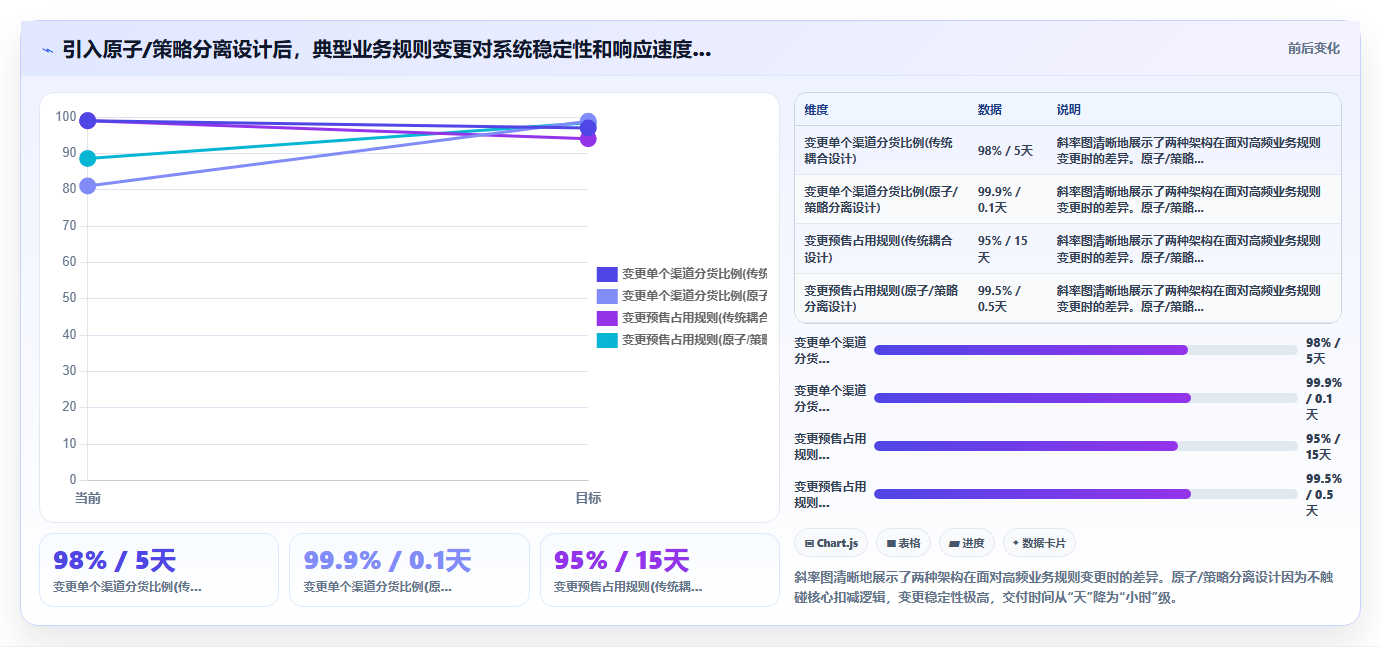Click table cell 变更单个渠道分货比例(传统耦合设计)
Viewport: 1381px width, 647px height.
click(x=881, y=150)
